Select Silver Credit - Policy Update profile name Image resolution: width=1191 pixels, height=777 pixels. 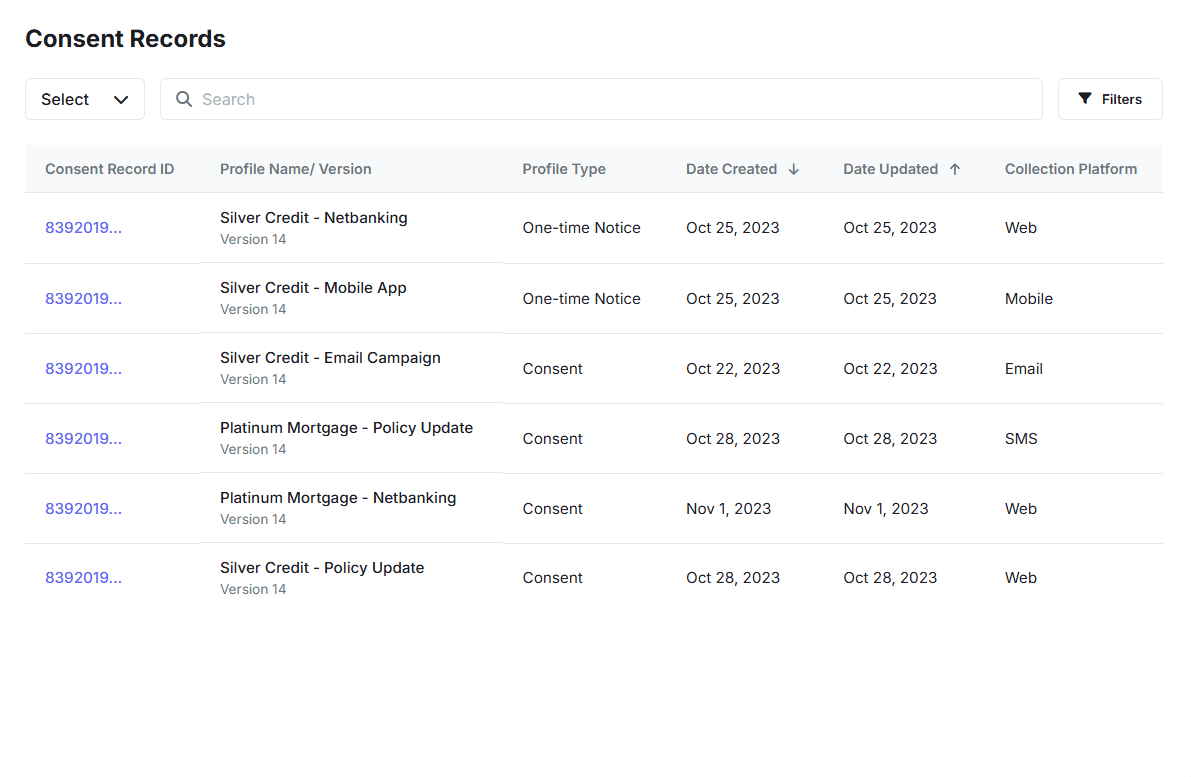(x=322, y=567)
